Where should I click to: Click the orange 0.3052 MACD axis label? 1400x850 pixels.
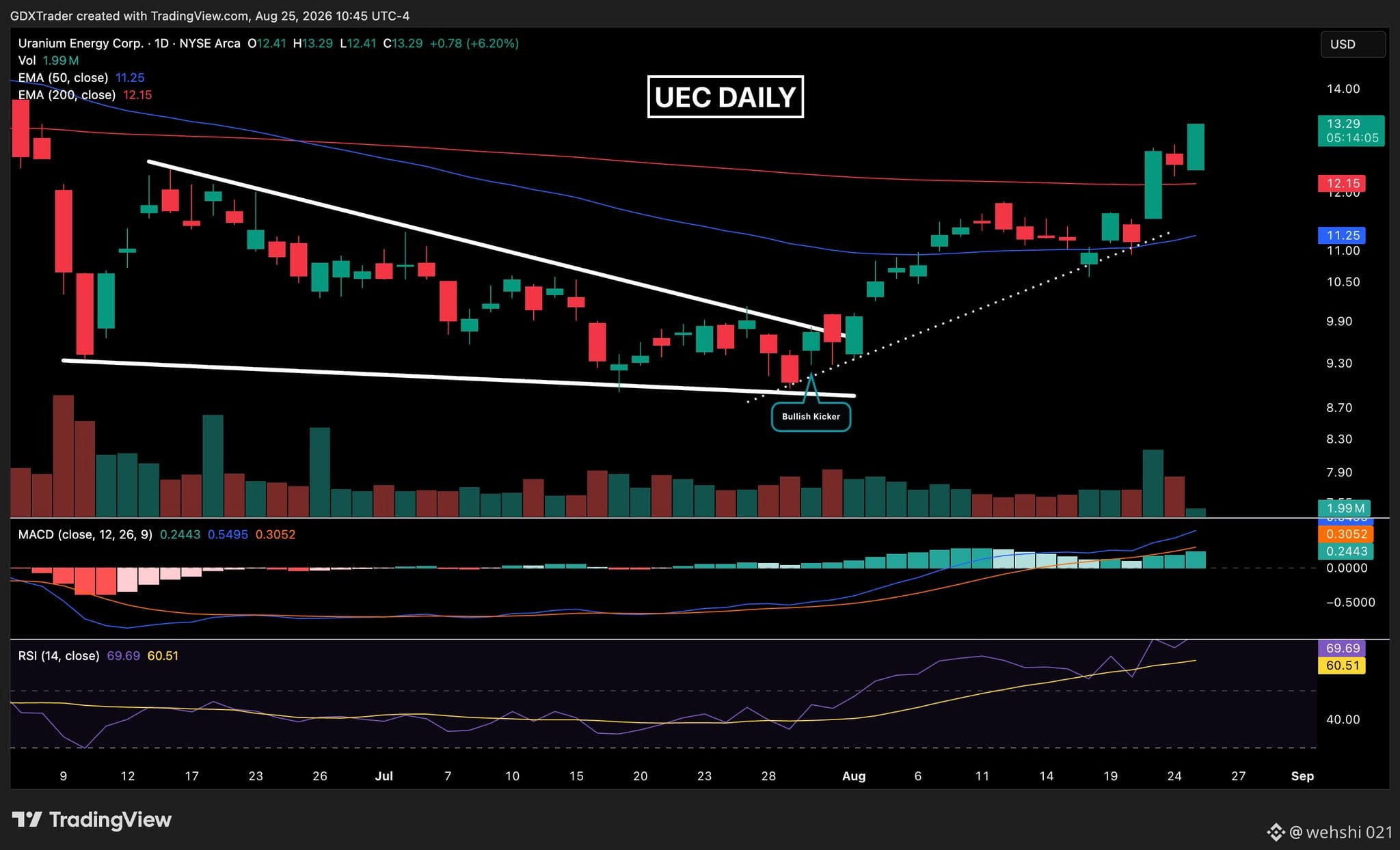pyautogui.click(x=1345, y=534)
